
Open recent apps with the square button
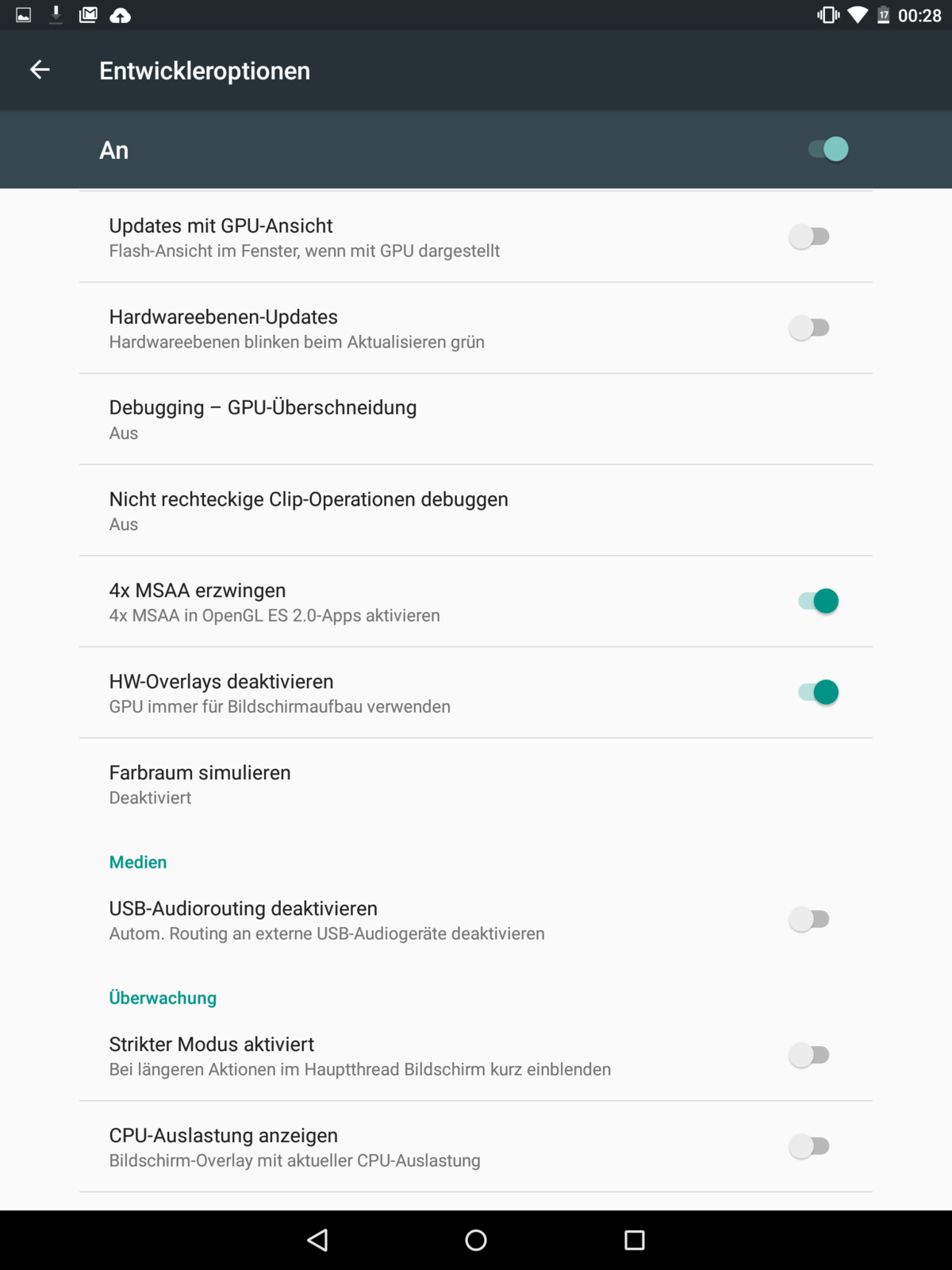click(635, 1240)
